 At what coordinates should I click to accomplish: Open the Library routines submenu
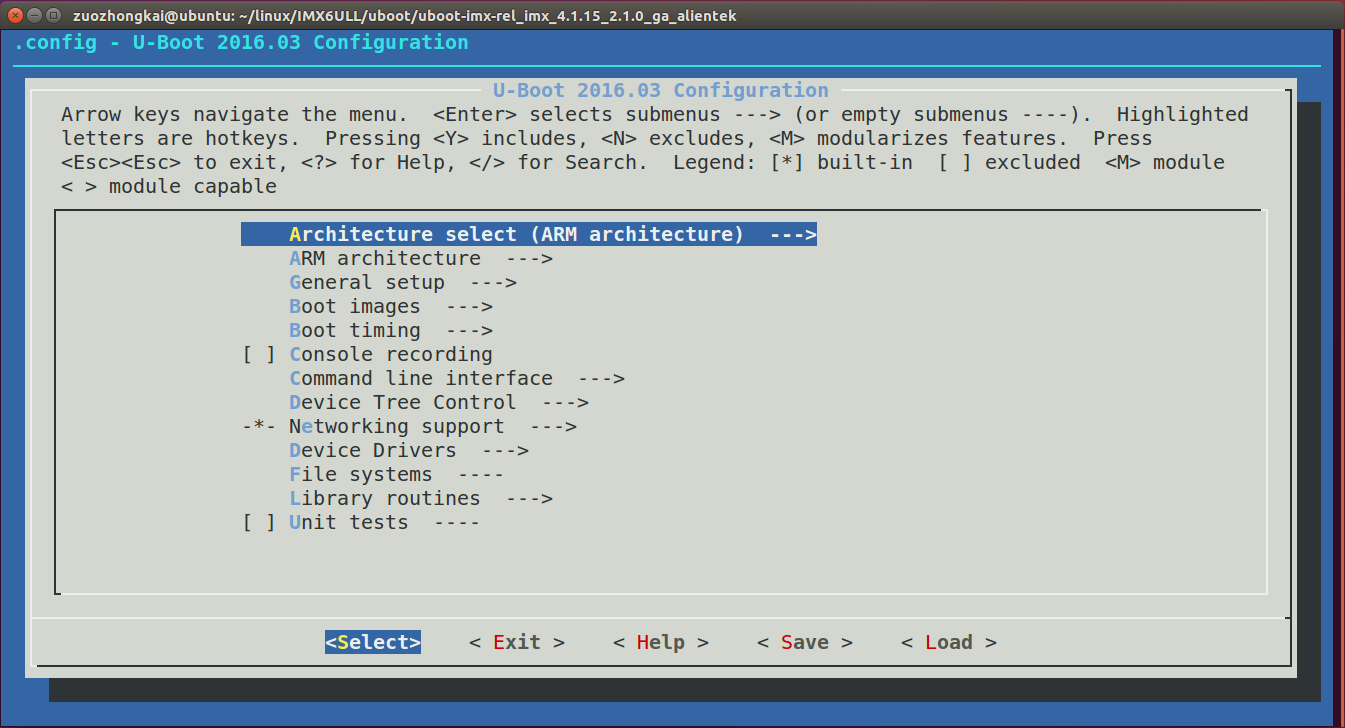pyautogui.click(x=421, y=498)
